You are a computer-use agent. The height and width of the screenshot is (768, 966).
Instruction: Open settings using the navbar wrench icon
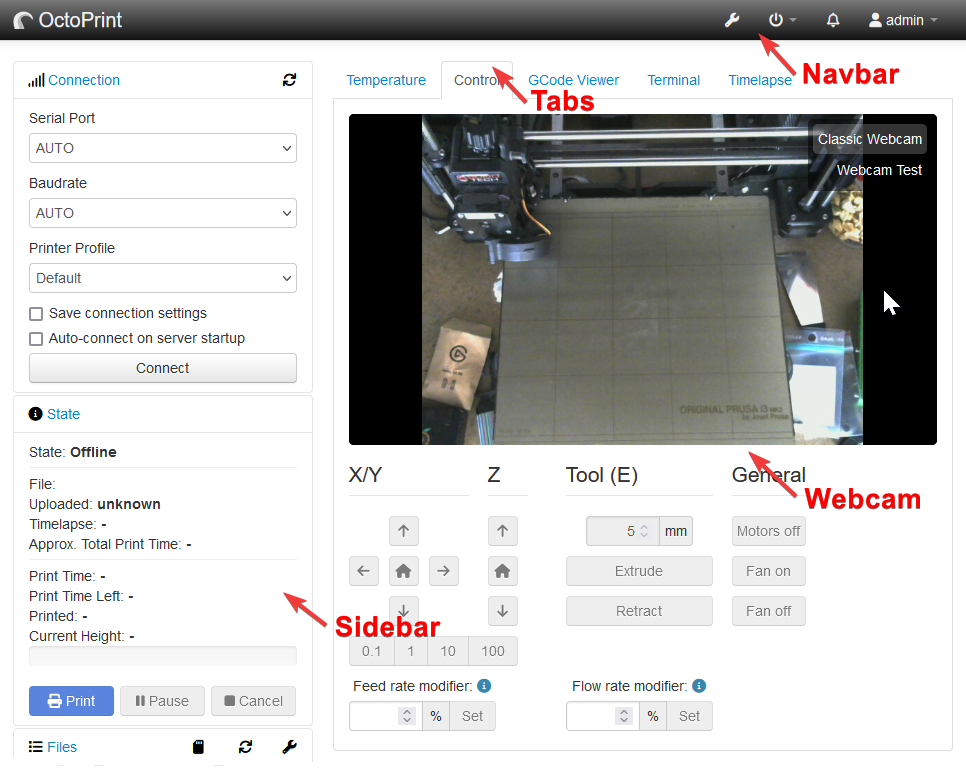[731, 20]
